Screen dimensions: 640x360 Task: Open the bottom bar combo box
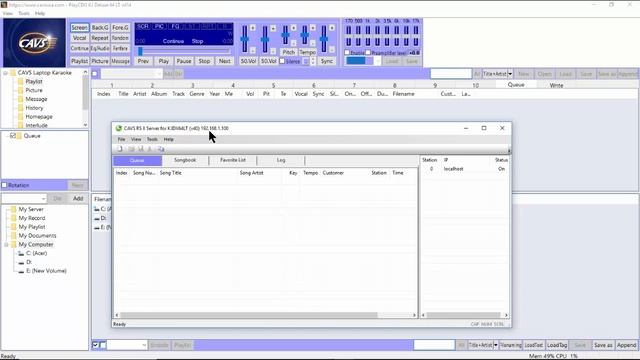click(x=127, y=345)
